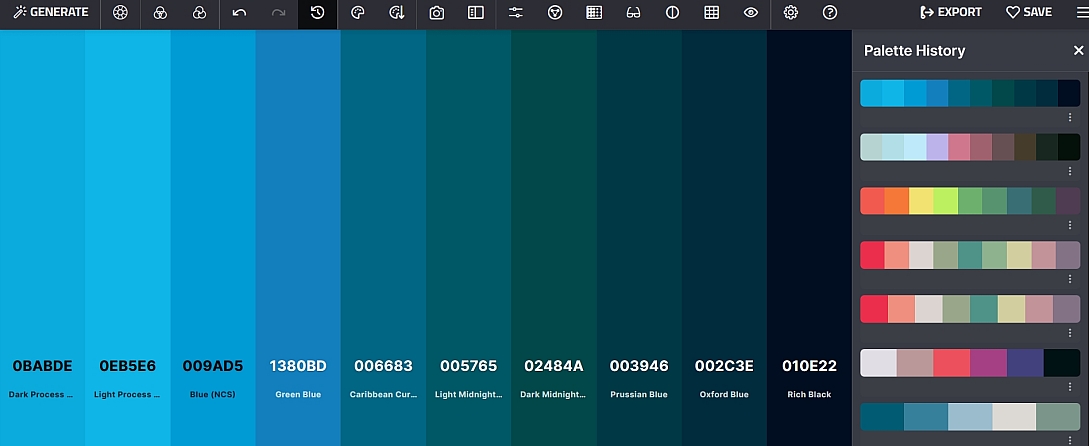
Task: Click the Rich Black color name
Action: pos(810,395)
